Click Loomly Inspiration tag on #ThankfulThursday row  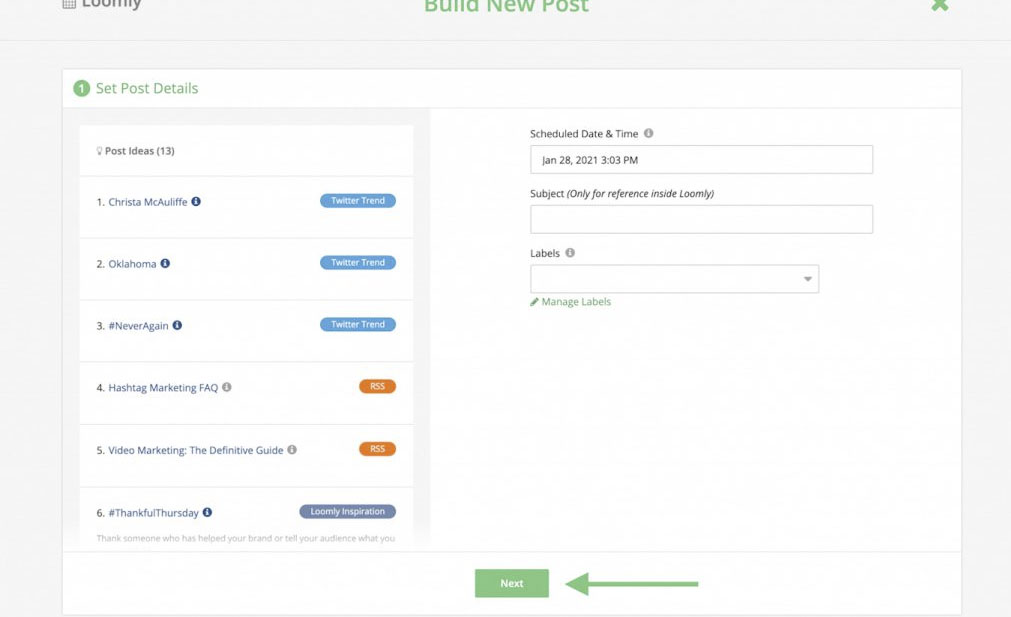click(348, 511)
